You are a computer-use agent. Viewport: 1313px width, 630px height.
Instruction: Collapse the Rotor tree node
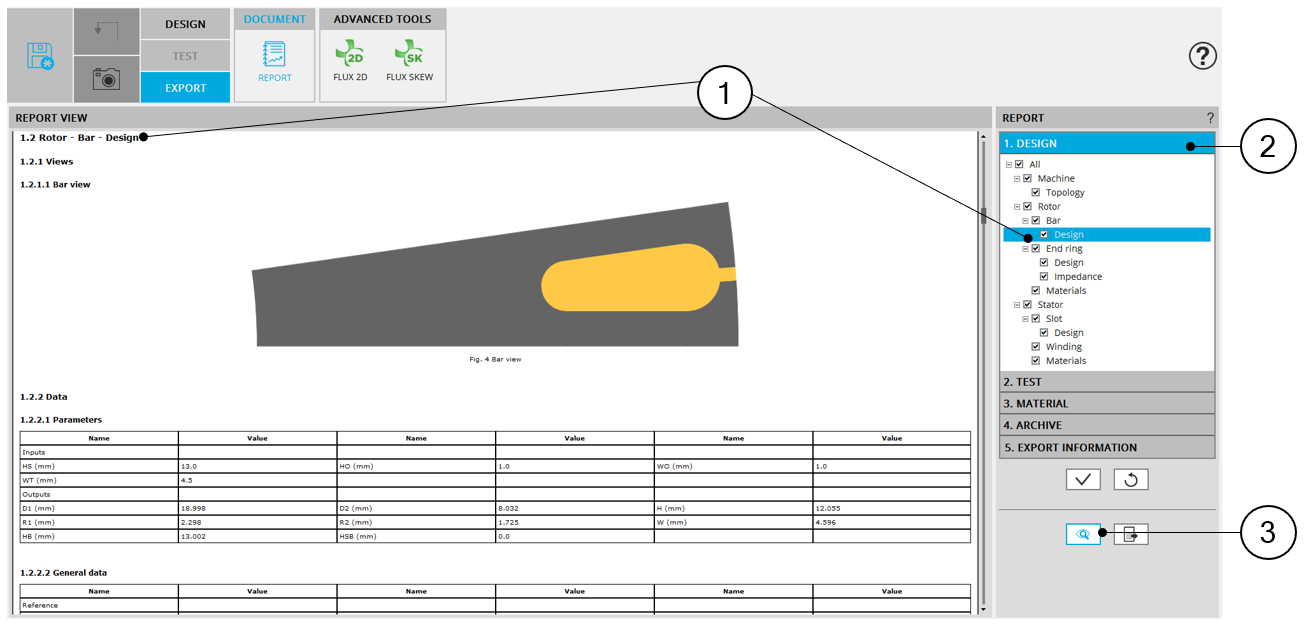pyautogui.click(x=1017, y=207)
